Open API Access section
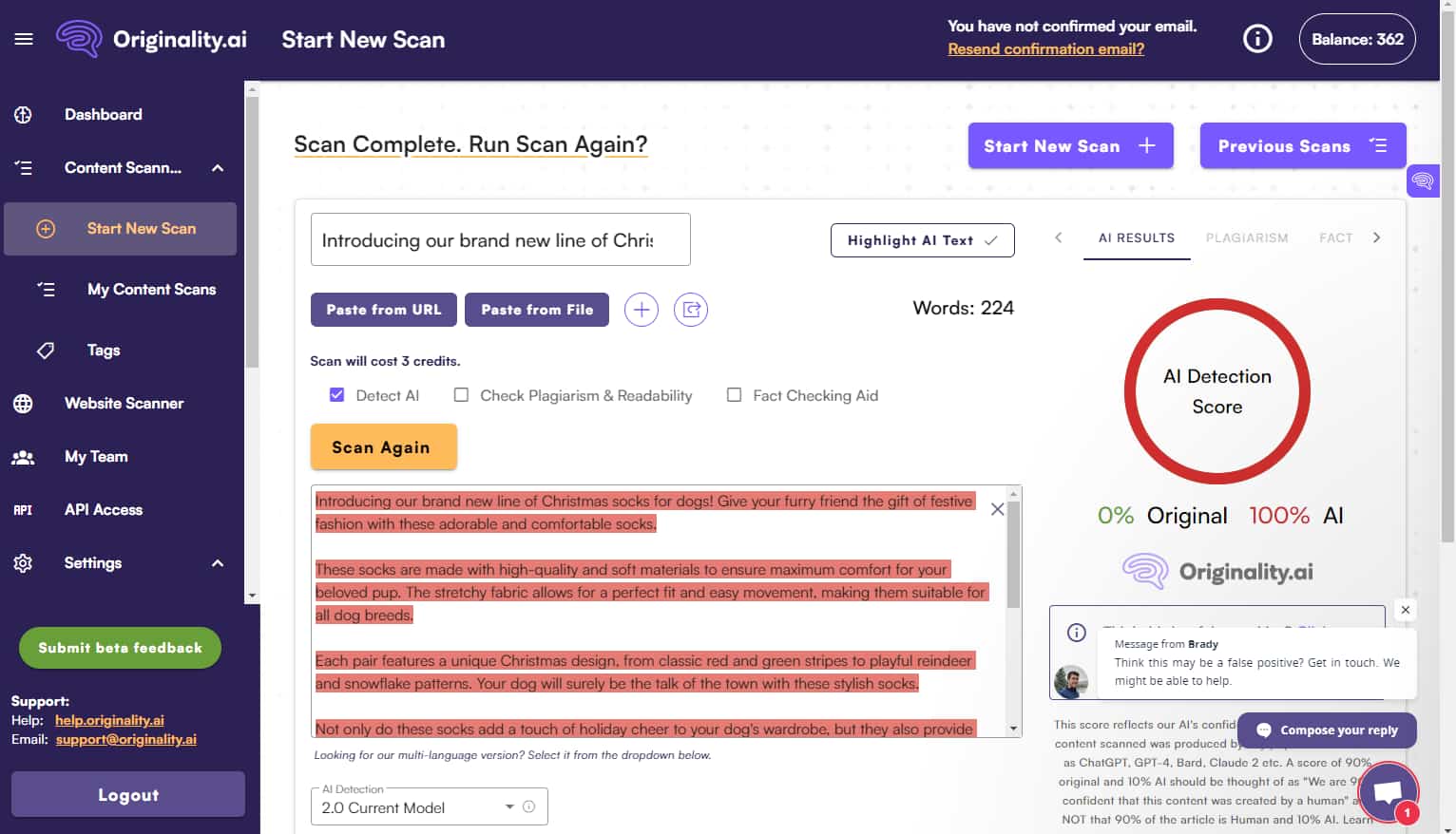The width and height of the screenshot is (1456, 834). 103,509
